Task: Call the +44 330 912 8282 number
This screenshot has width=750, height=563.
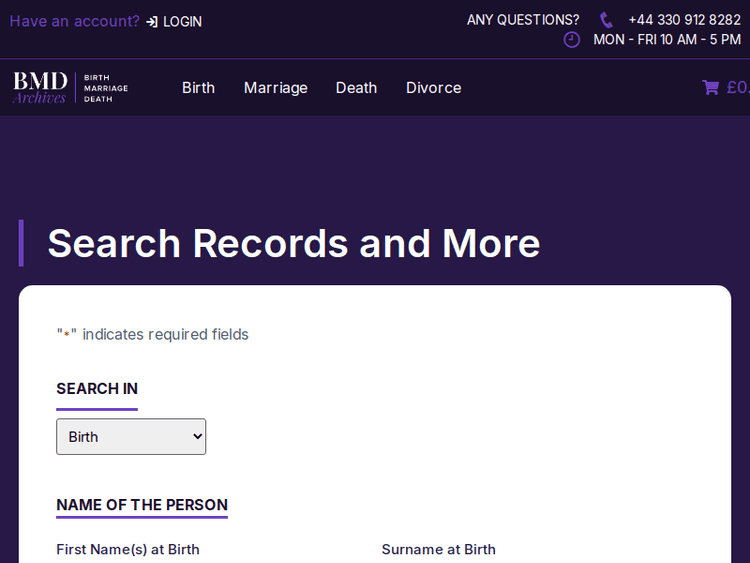Action: click(684, 20)
